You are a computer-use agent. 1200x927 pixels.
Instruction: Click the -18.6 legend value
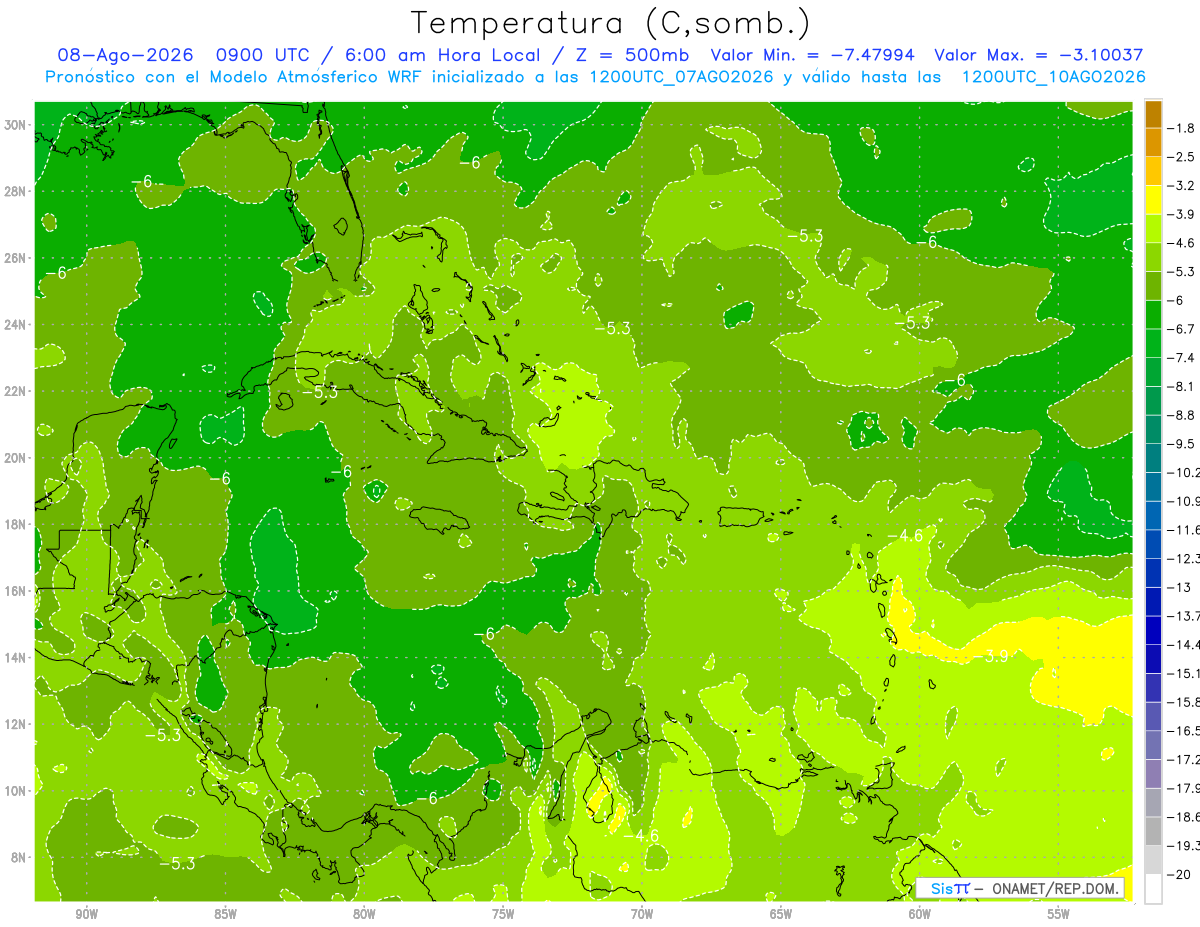click(1184, 817)
